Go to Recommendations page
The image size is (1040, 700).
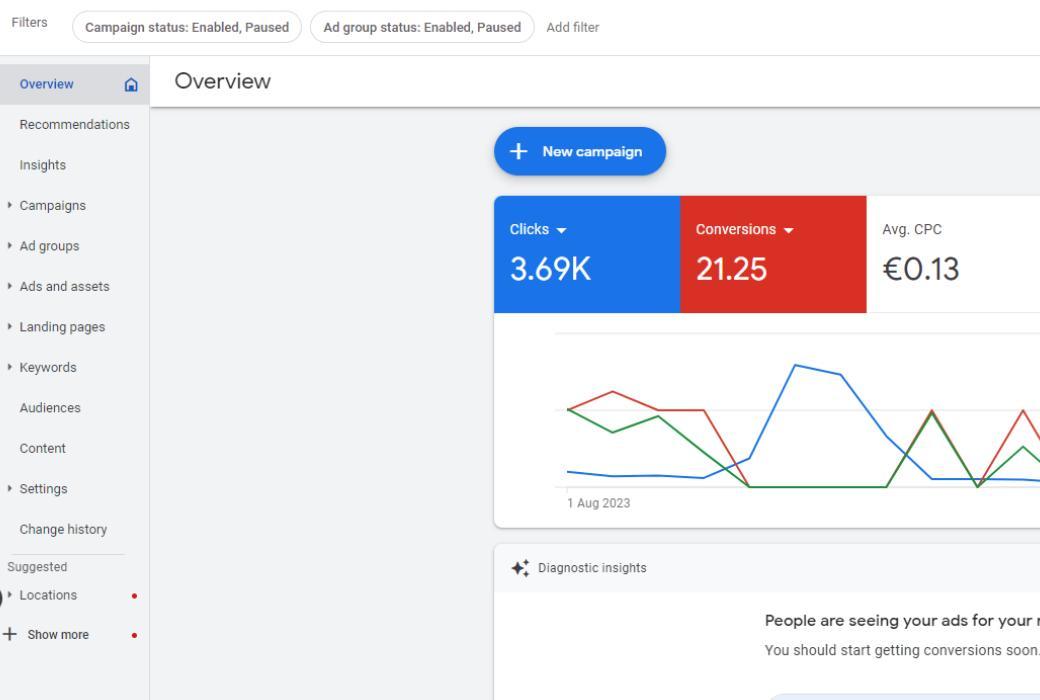(74, 125)
